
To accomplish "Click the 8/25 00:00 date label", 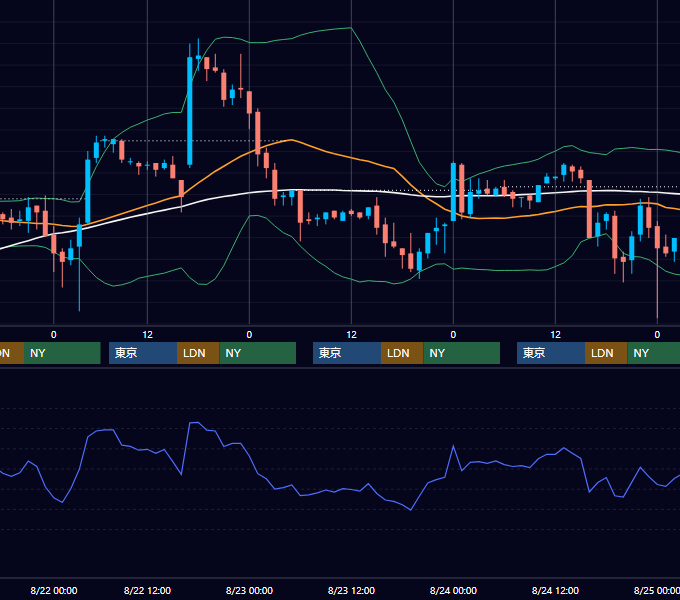I will pos(657,590).
